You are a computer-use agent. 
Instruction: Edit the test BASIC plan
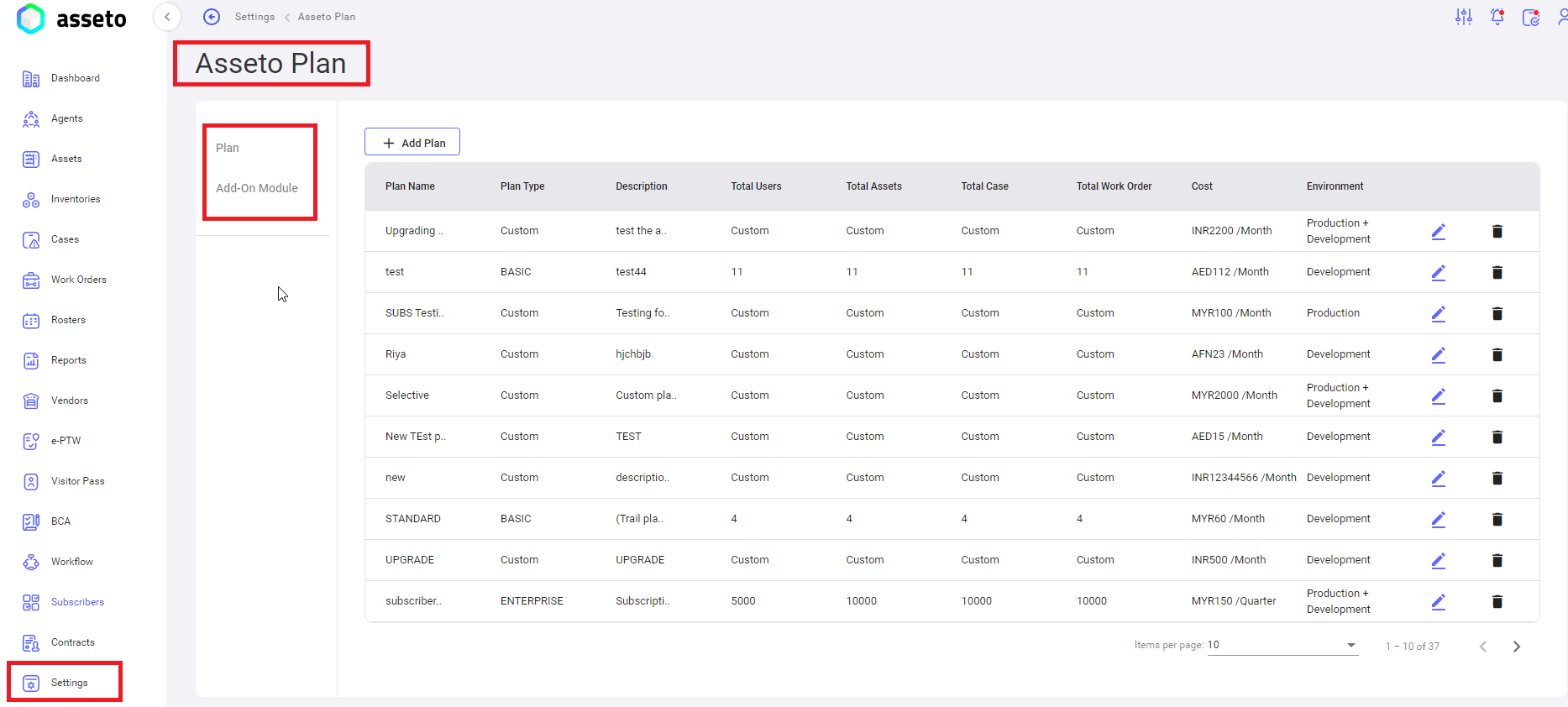(1439, 272)
